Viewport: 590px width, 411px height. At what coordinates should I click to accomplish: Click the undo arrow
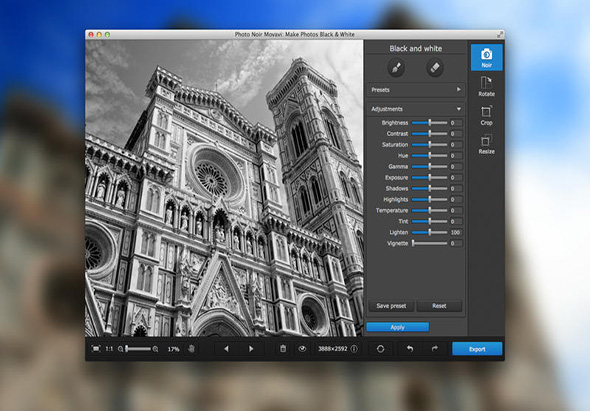(410, 349)
